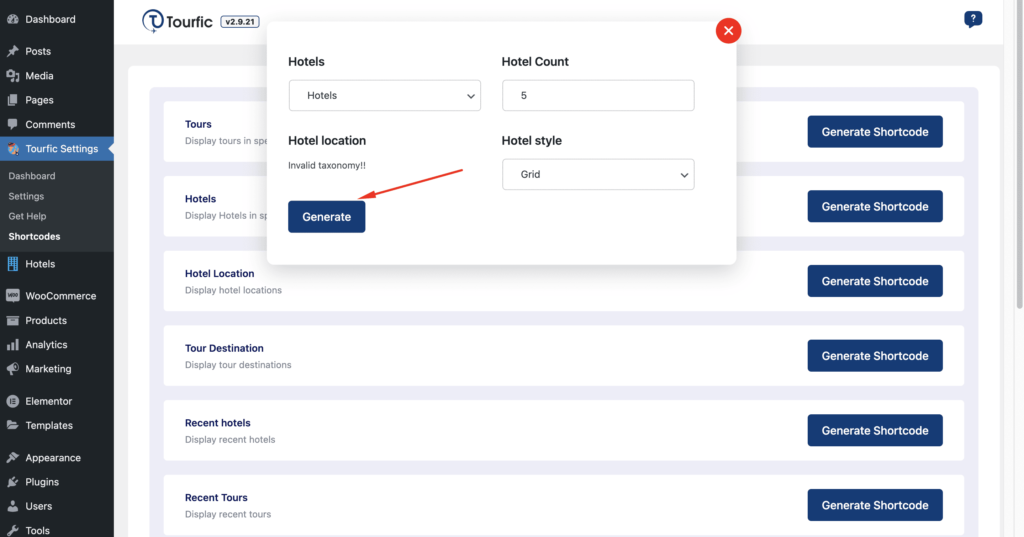Image resolution: width=1024 pixels, height=537 pixels.
Task: Open the Hotels dropdown in popup
Action: (x=385, y=95)
